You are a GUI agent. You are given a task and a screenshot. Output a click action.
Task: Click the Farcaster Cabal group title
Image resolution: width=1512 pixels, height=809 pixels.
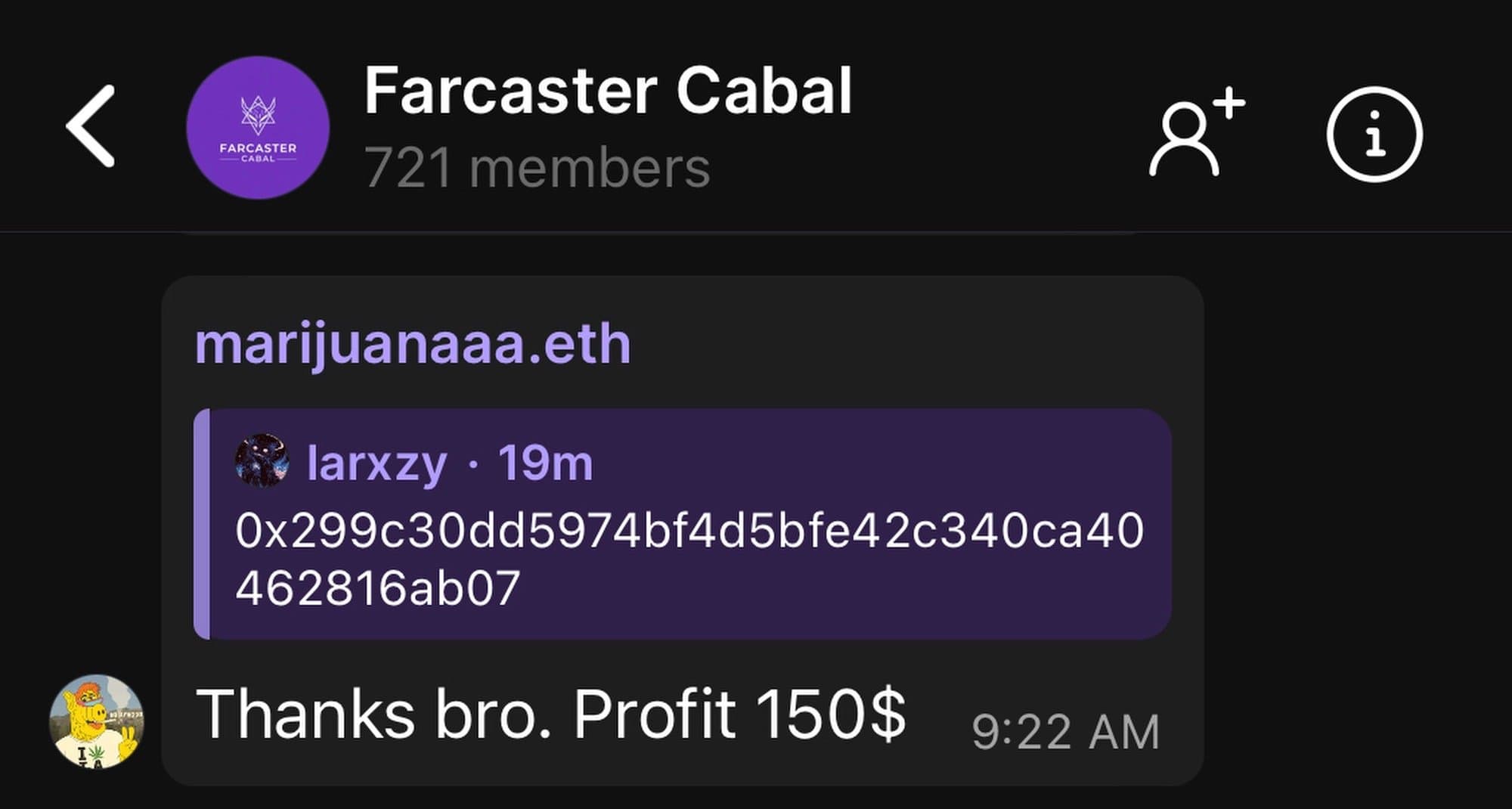pos(608,91)
